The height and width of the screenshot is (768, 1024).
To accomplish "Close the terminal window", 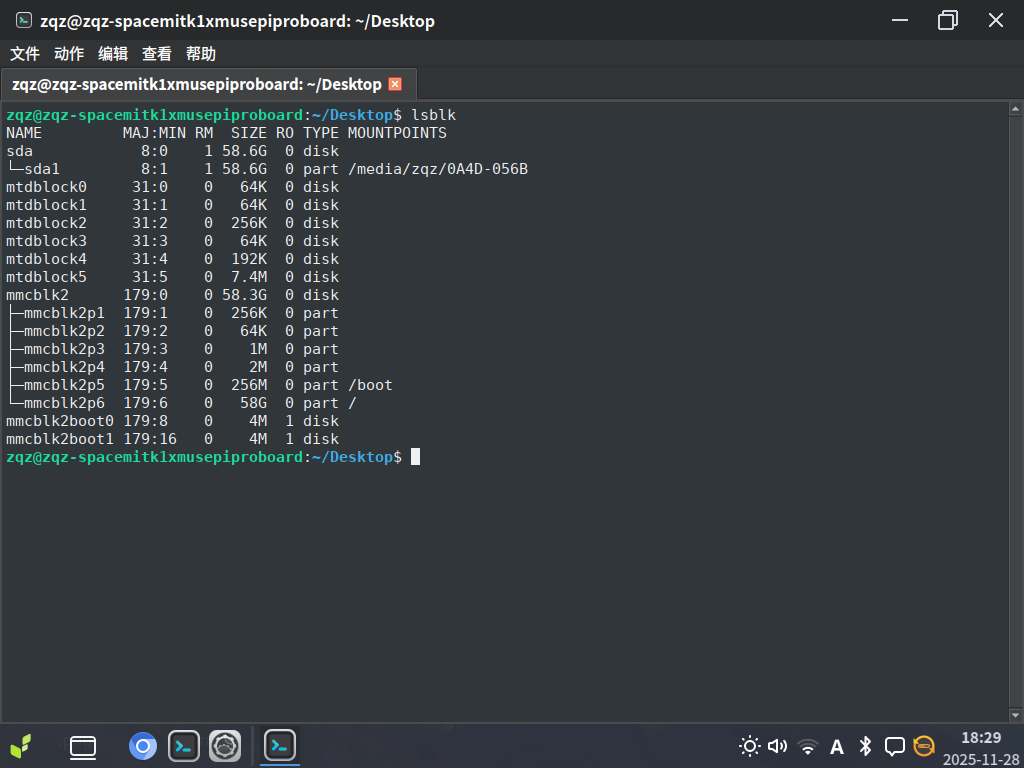I will [x=996, y=20].
